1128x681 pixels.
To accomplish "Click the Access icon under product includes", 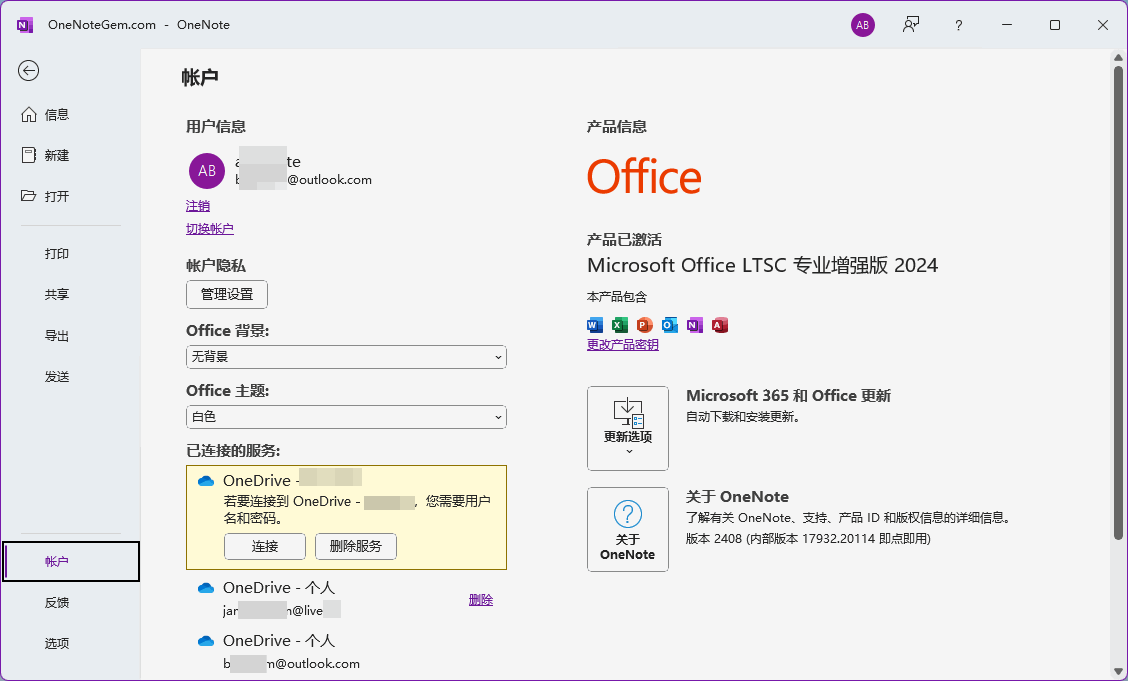I will tap(719, 325).
